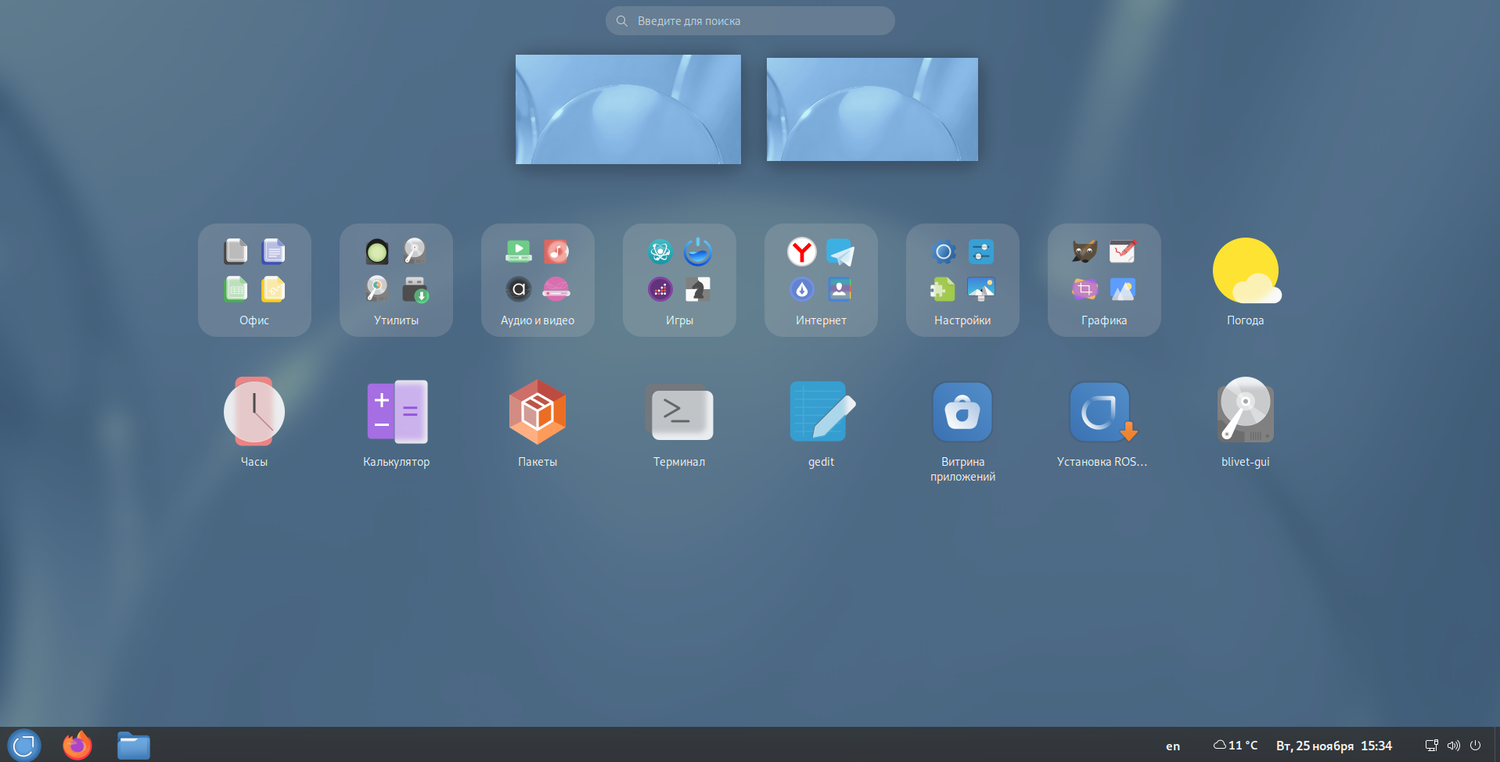Open the Терминал app

tap(679, 422)
